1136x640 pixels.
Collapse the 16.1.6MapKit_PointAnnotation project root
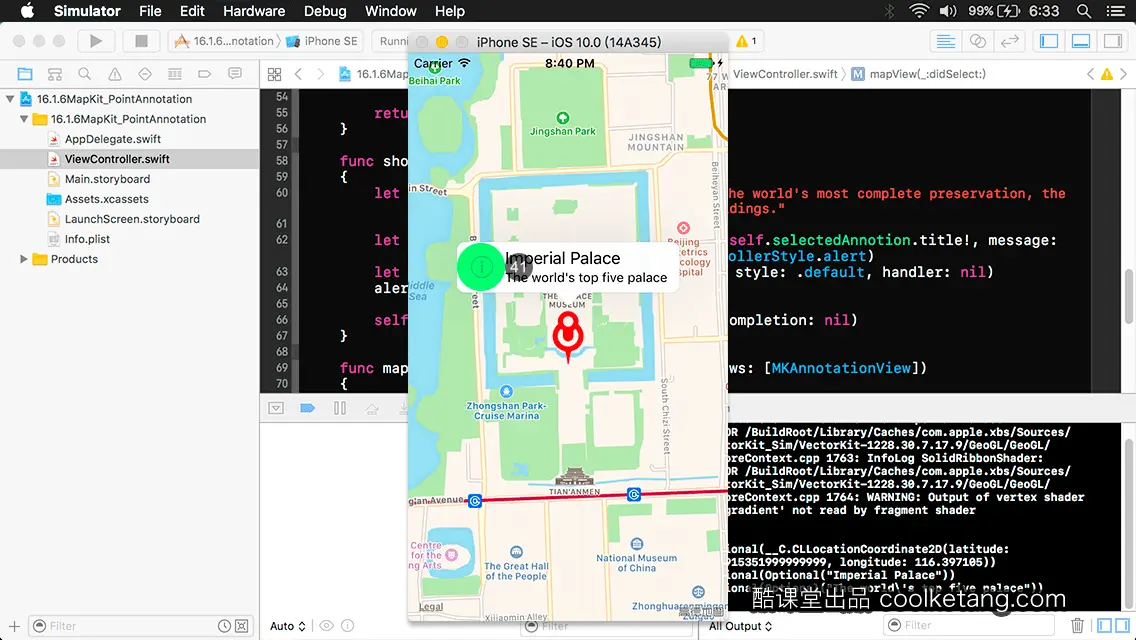tap(10, 99)
